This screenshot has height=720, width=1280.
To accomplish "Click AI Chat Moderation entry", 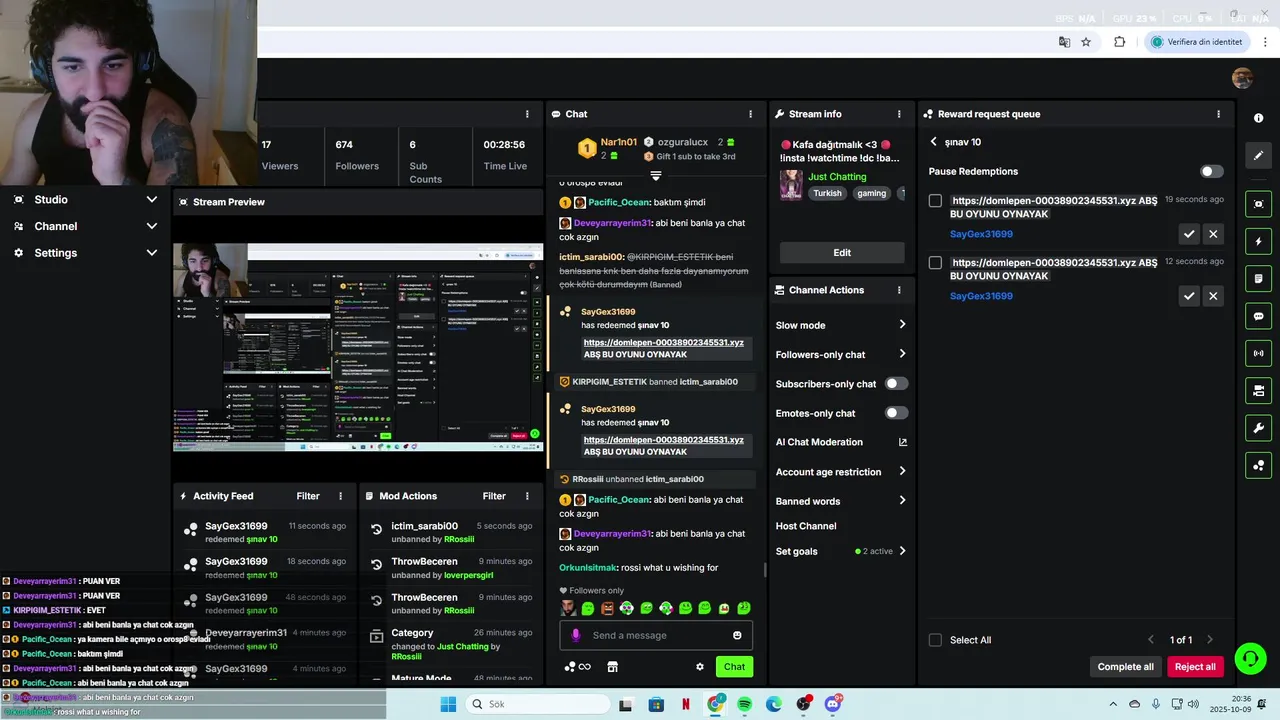I will (819, 442).
